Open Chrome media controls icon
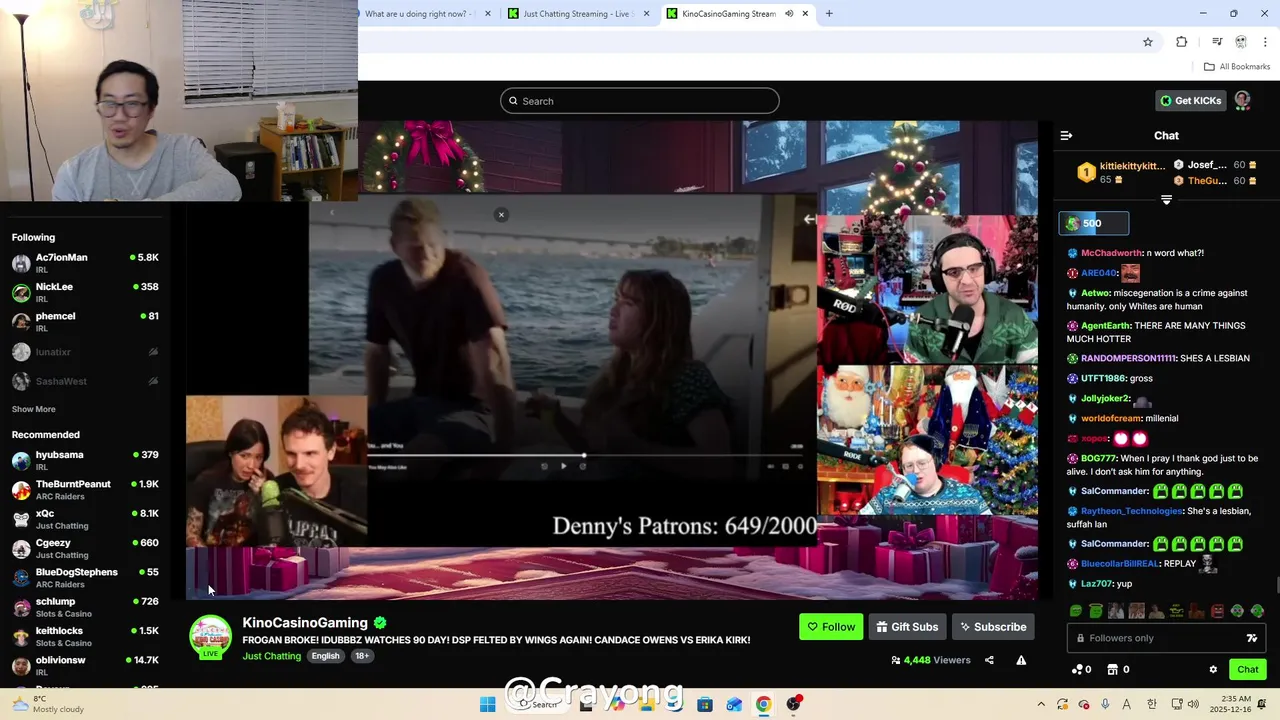Image resolution: width=1280 pixels, height=720 pixels. 1217,42
